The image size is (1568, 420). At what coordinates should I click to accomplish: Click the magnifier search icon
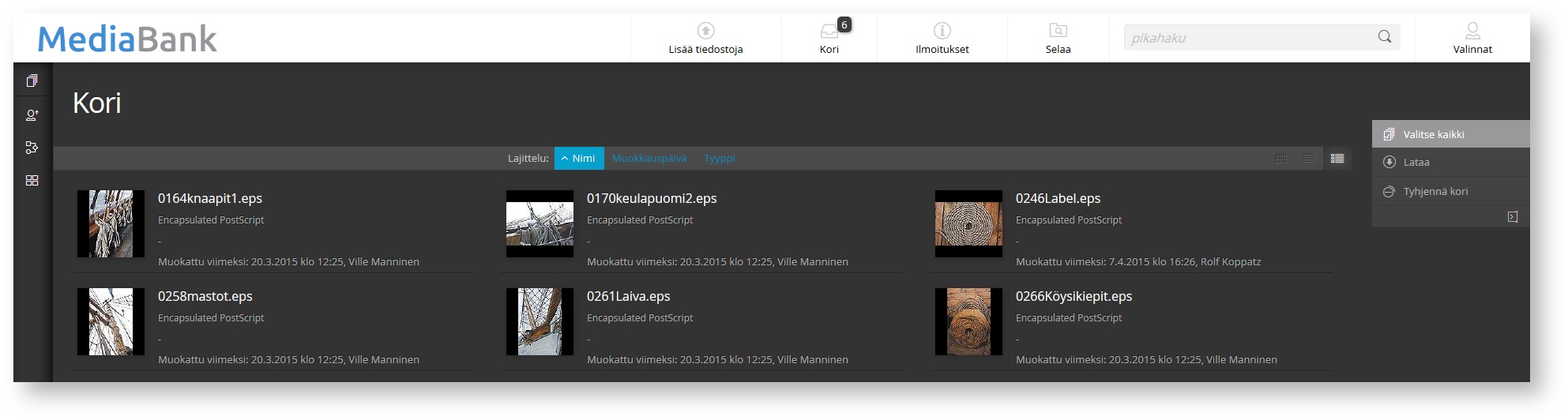coord(1385,37)
